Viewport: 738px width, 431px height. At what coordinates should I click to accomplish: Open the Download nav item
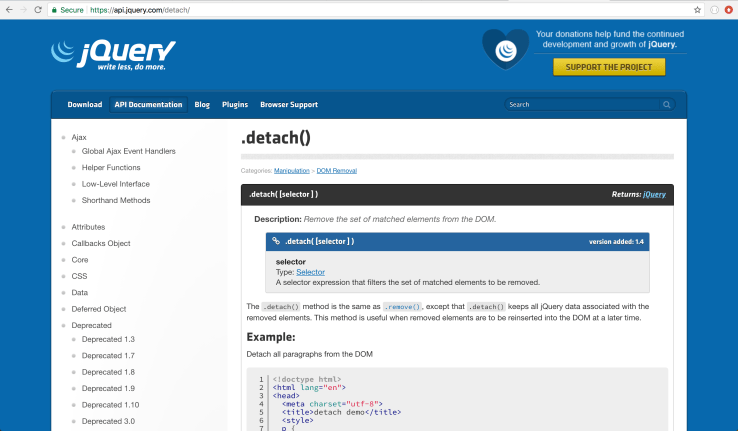[x=85, y=104]
